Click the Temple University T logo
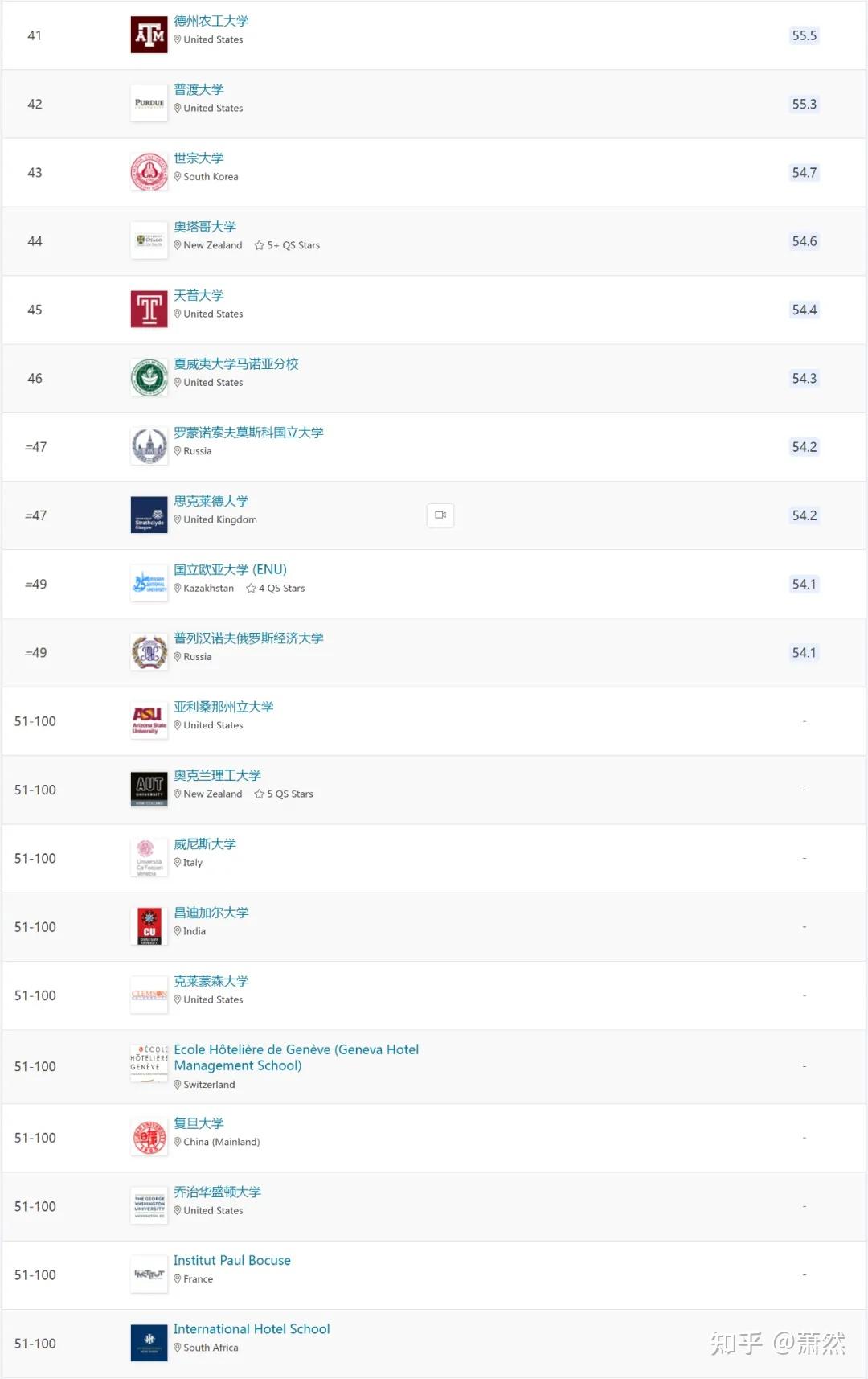The width and height of the screenshot is (868, 1379). (x=149, y=310)
